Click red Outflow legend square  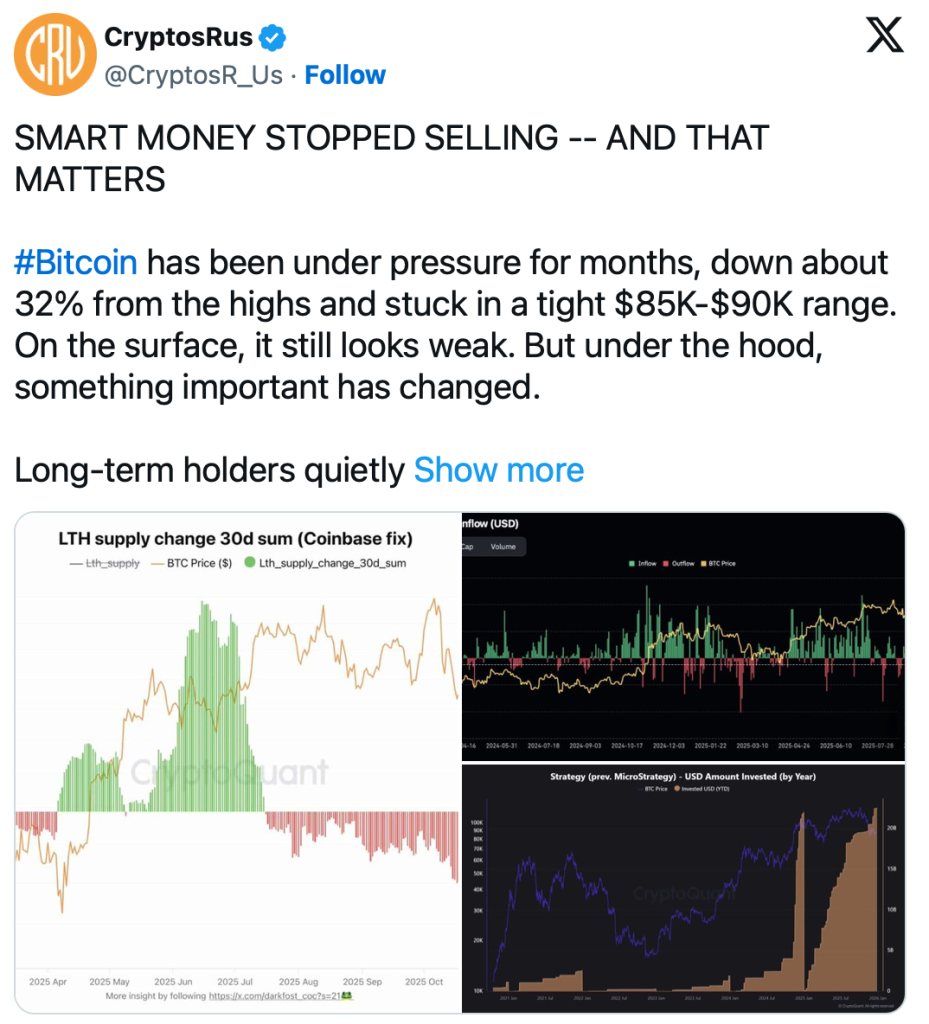(664, 564)
